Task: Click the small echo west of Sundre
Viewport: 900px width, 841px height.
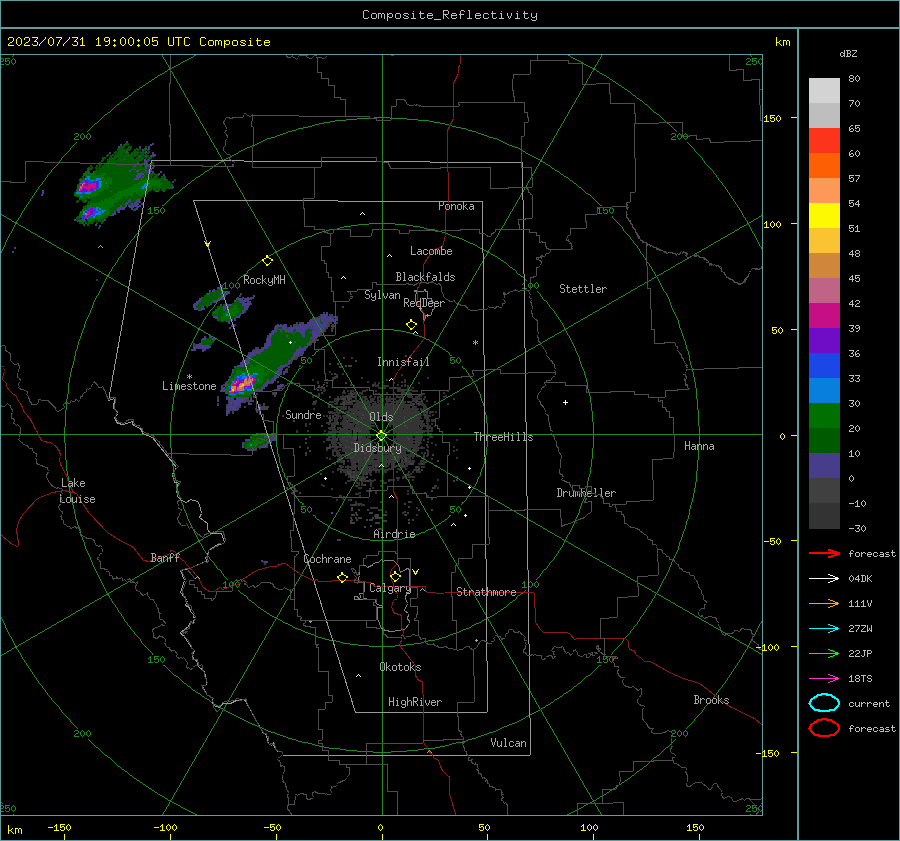Action: [258, 441]
